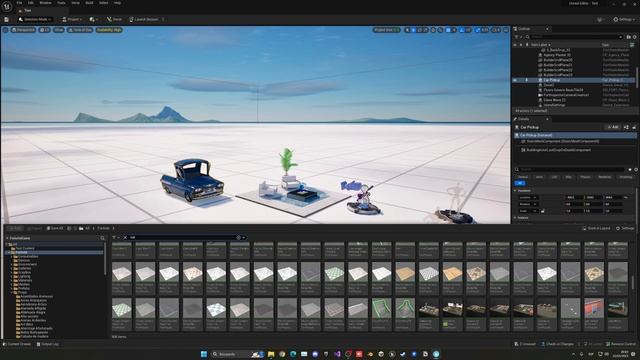Open the Build menu
Image resolution: width=640 pixels, height=360 pixels.
pos(89,3)
